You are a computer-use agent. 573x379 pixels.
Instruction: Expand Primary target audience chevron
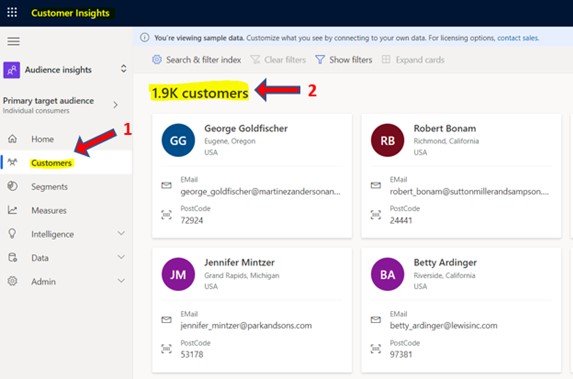coord(115,105)
